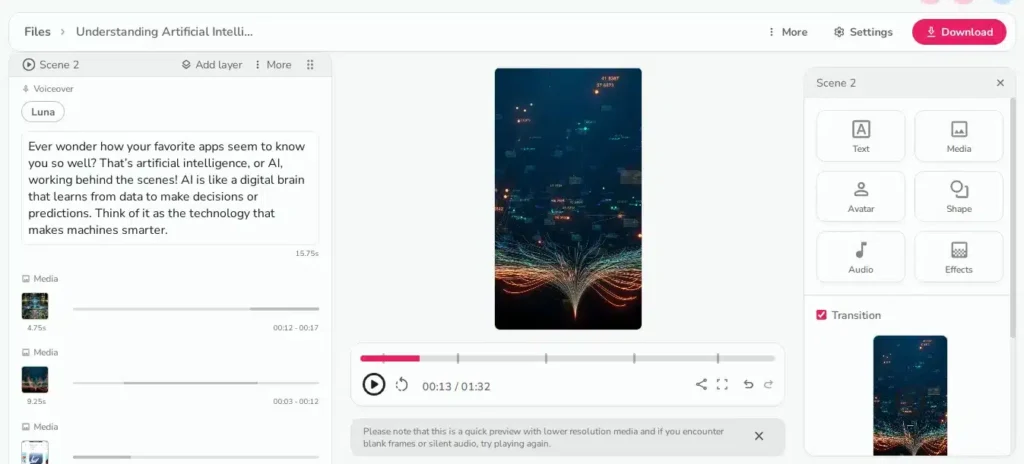This screenshot has width=1024, height=464.
Task: Select the partially visible third media thumbnail
Action: [x=35, y=452]
